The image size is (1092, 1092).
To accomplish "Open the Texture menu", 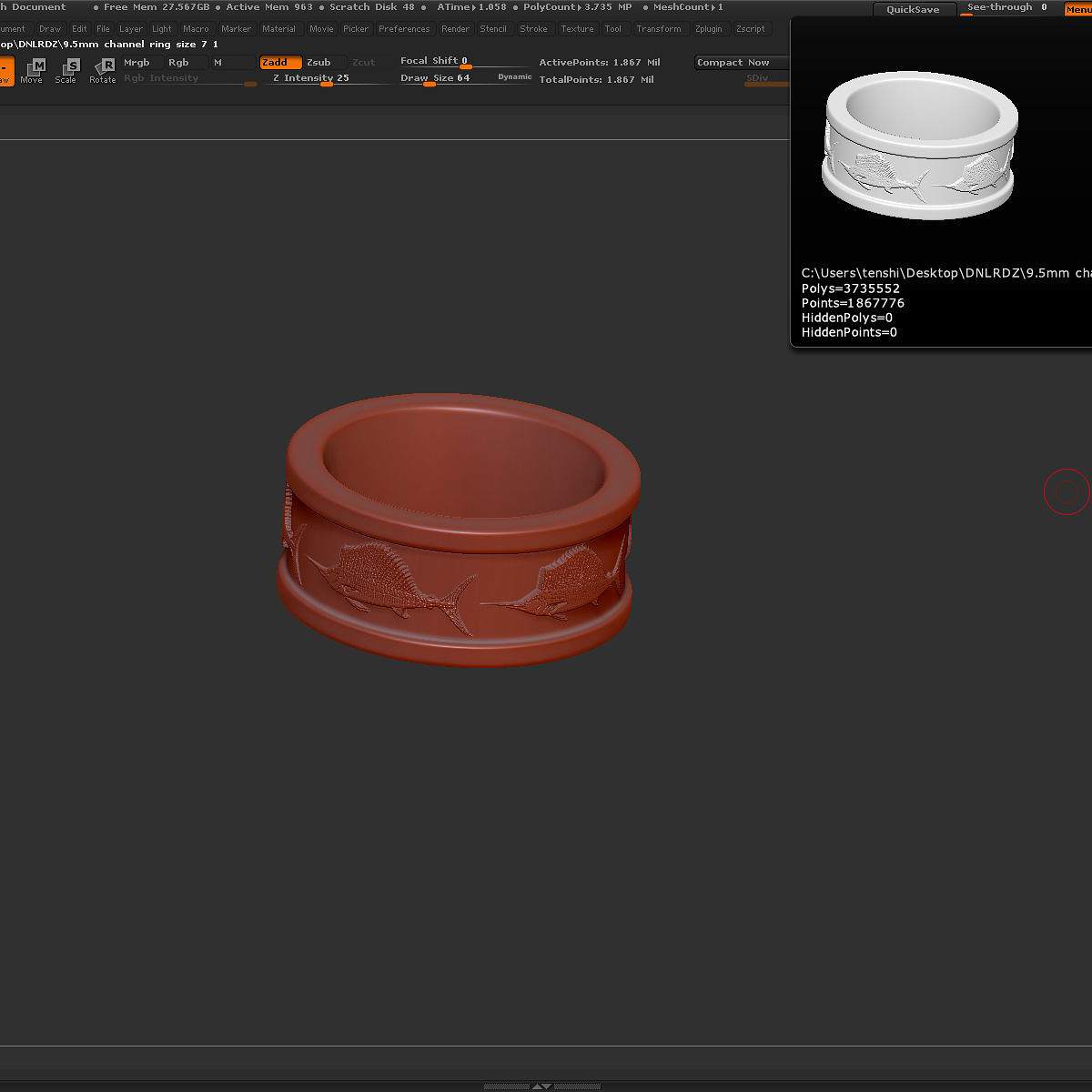I will [x=577, y=29].
